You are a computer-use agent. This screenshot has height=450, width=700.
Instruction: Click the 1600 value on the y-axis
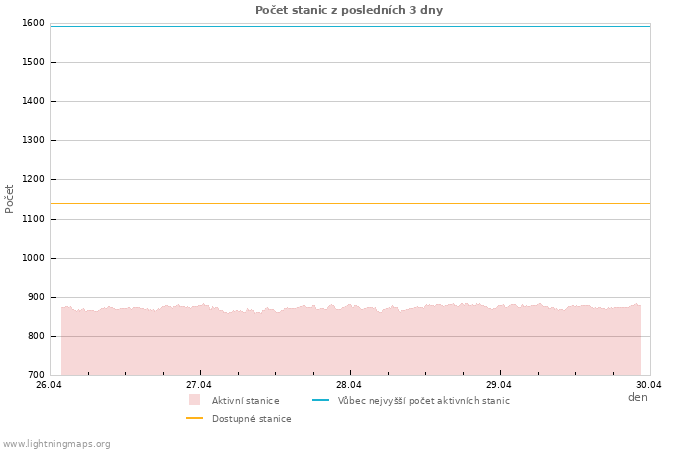[x=33, y=23]
